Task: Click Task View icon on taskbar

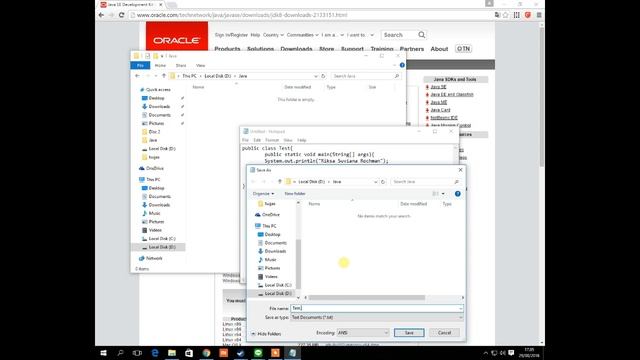Action: pyautogui.click(x=137, y=353)
